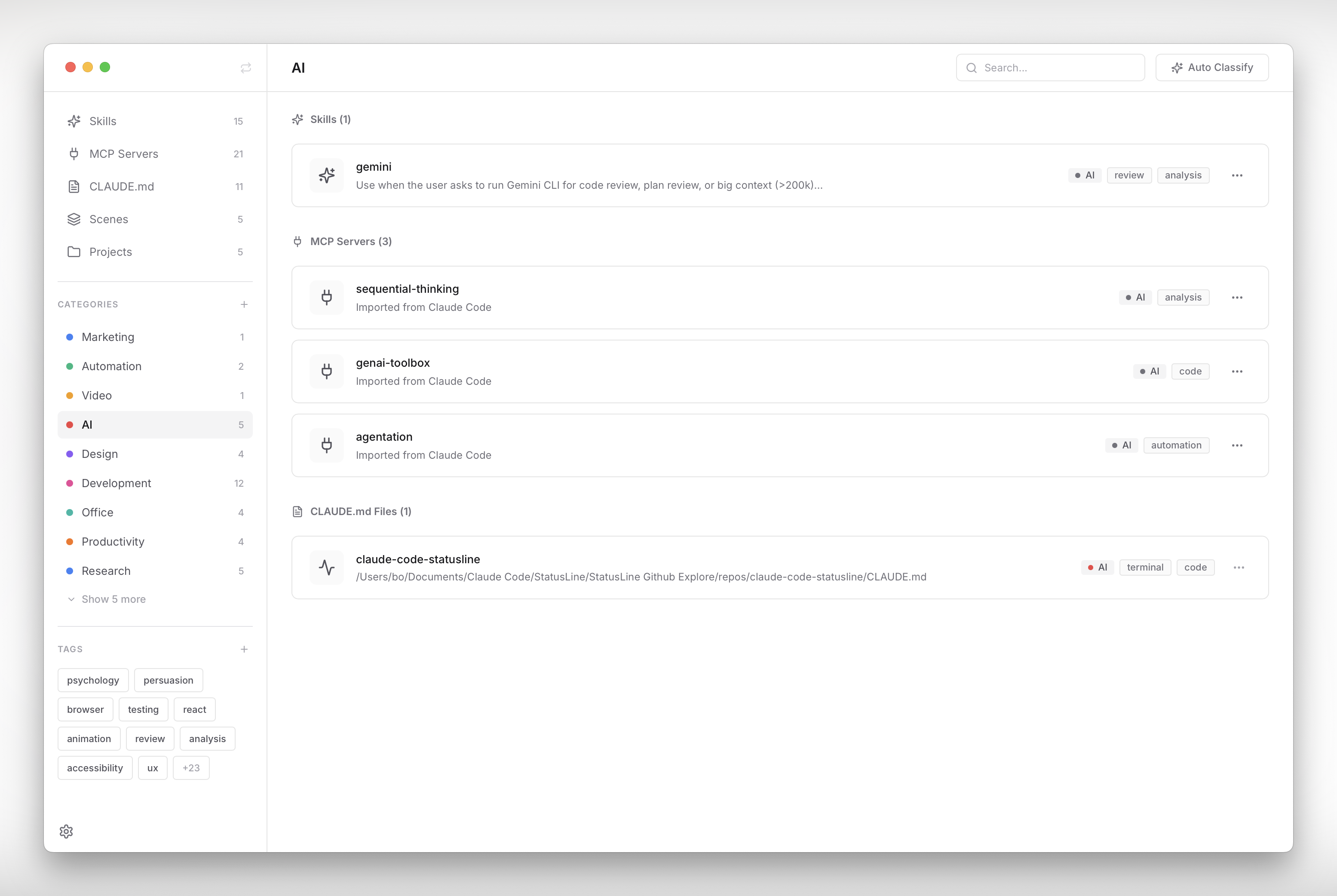Open more options for sequential-thinking
The width and height of the screenshot is (1337, 896).
coord(1237,298)
